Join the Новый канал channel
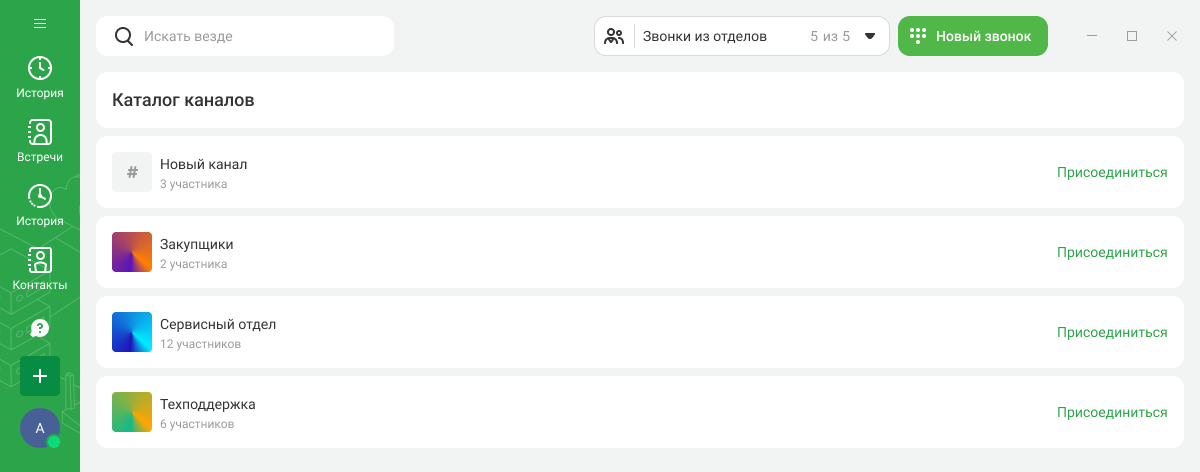Screen dimensions: 1200x472 [1112, 172]
